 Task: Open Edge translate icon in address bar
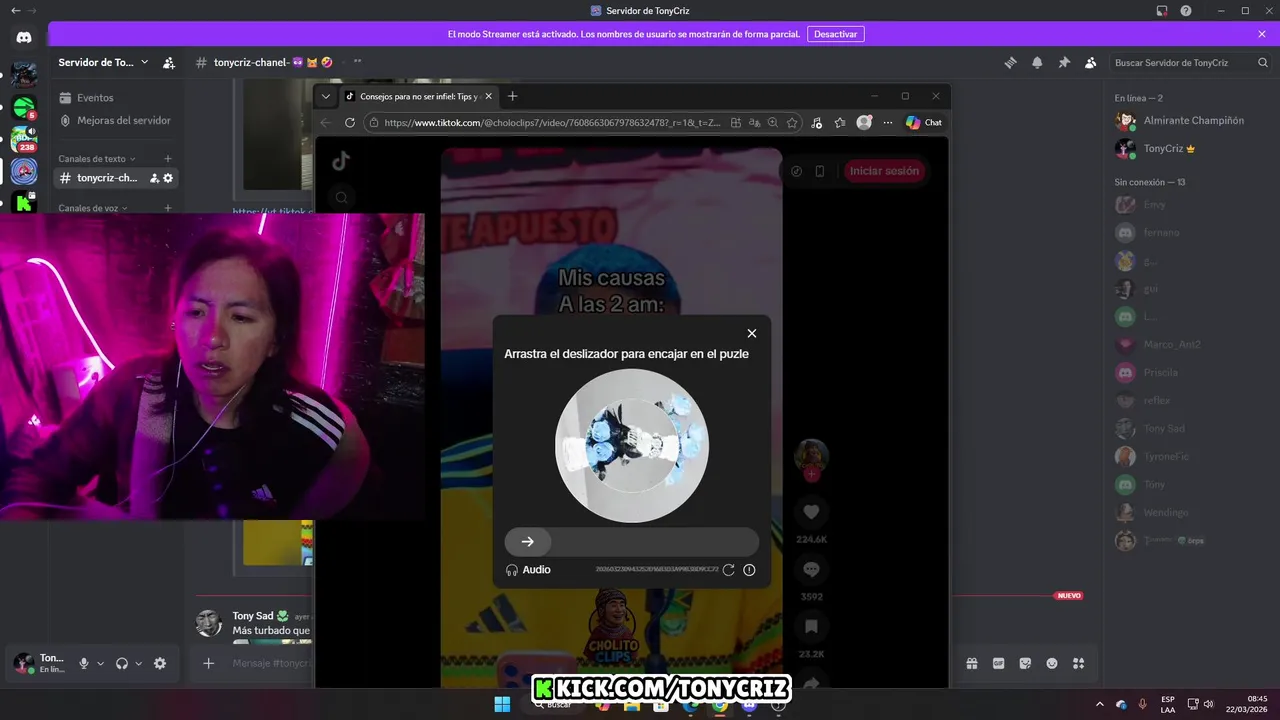(754, 123)
